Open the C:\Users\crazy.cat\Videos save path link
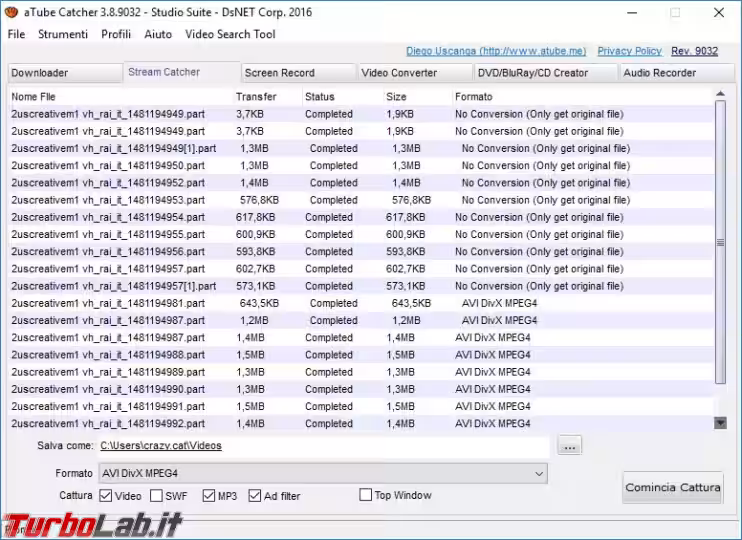Screen dimensions: 742x540 (x=161, y=446)
